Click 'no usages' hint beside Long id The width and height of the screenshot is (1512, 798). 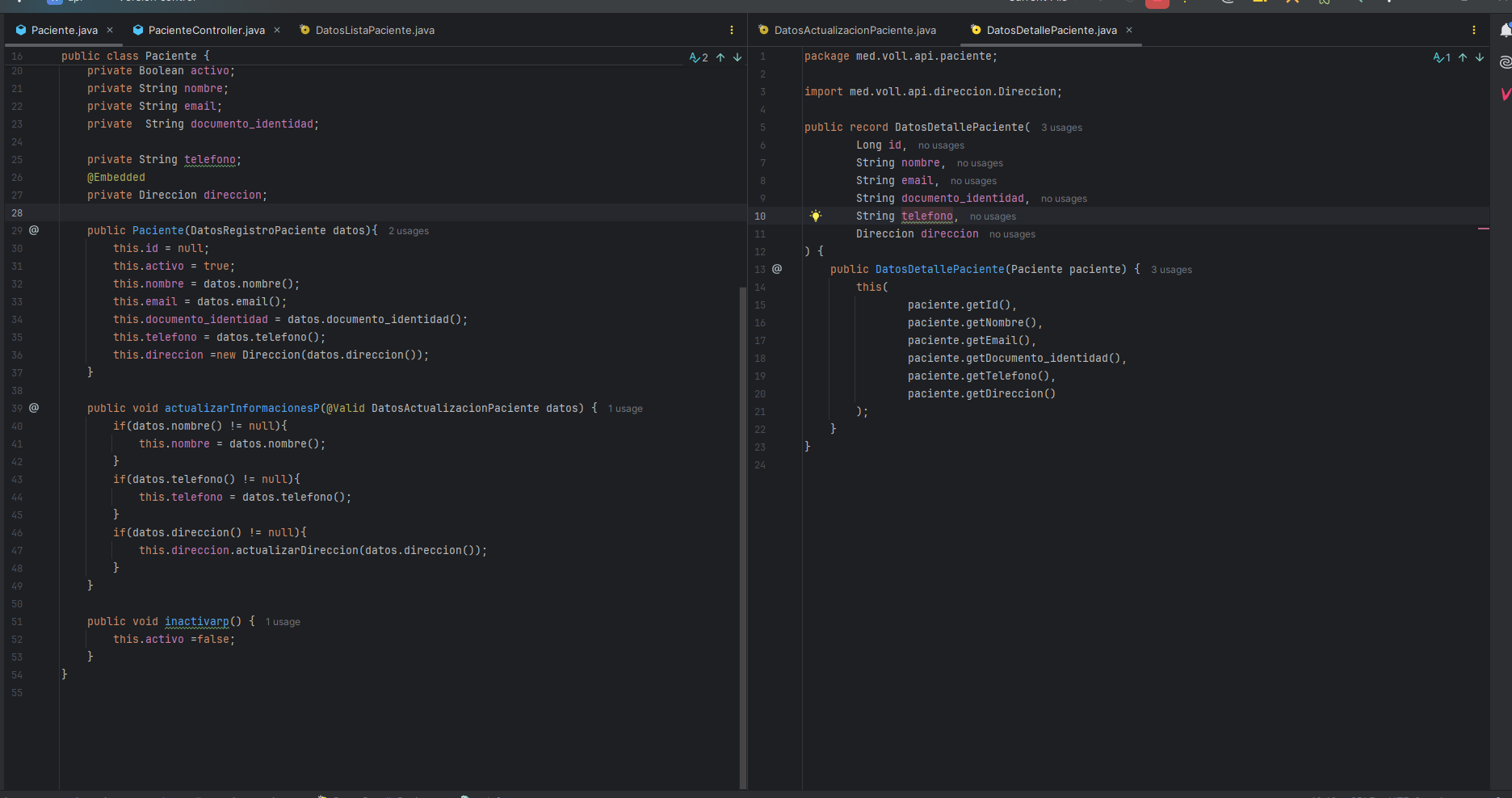(941, 145)
